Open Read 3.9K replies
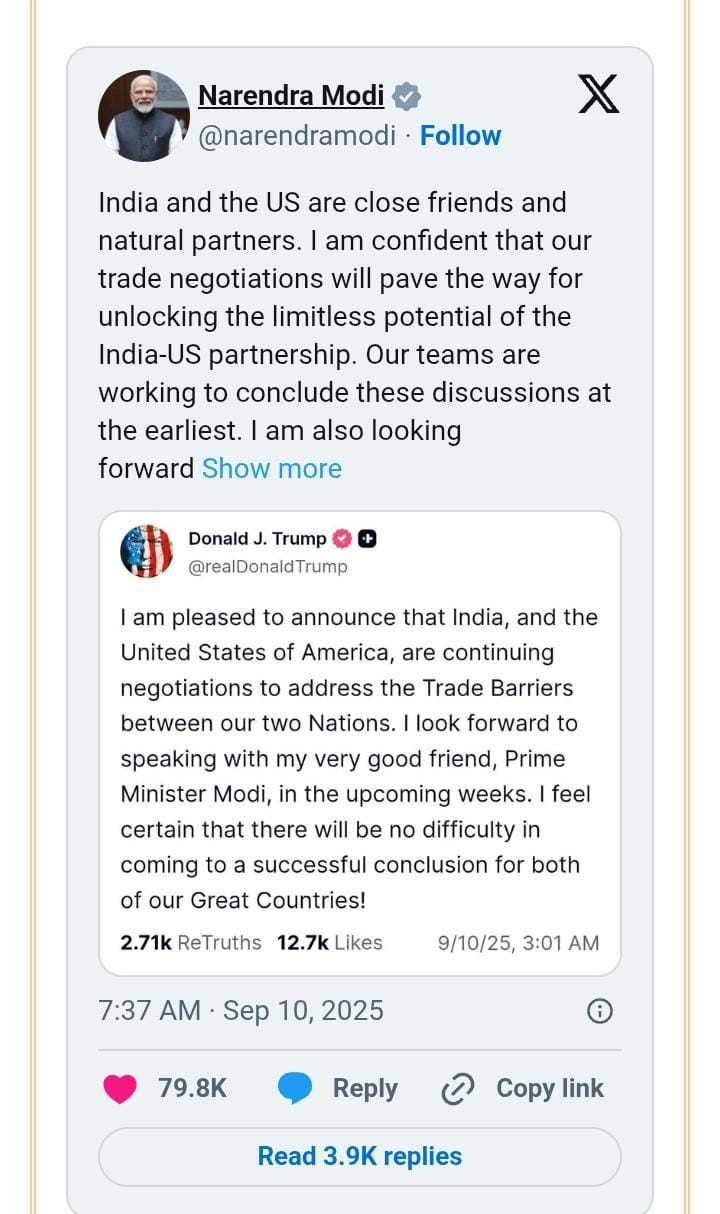Screen dimensions: 720x1214 pyautogui.click(x=360, y=1156)
